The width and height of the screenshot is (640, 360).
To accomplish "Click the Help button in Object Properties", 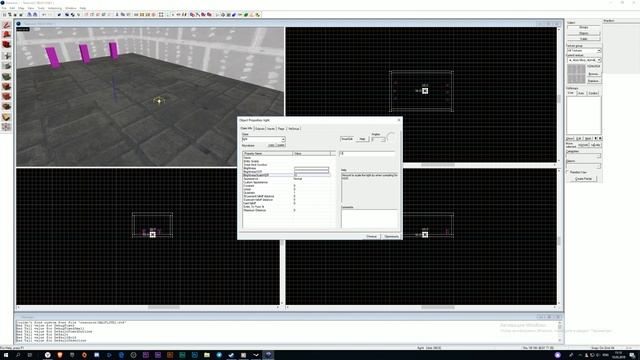I will point(362,139).
